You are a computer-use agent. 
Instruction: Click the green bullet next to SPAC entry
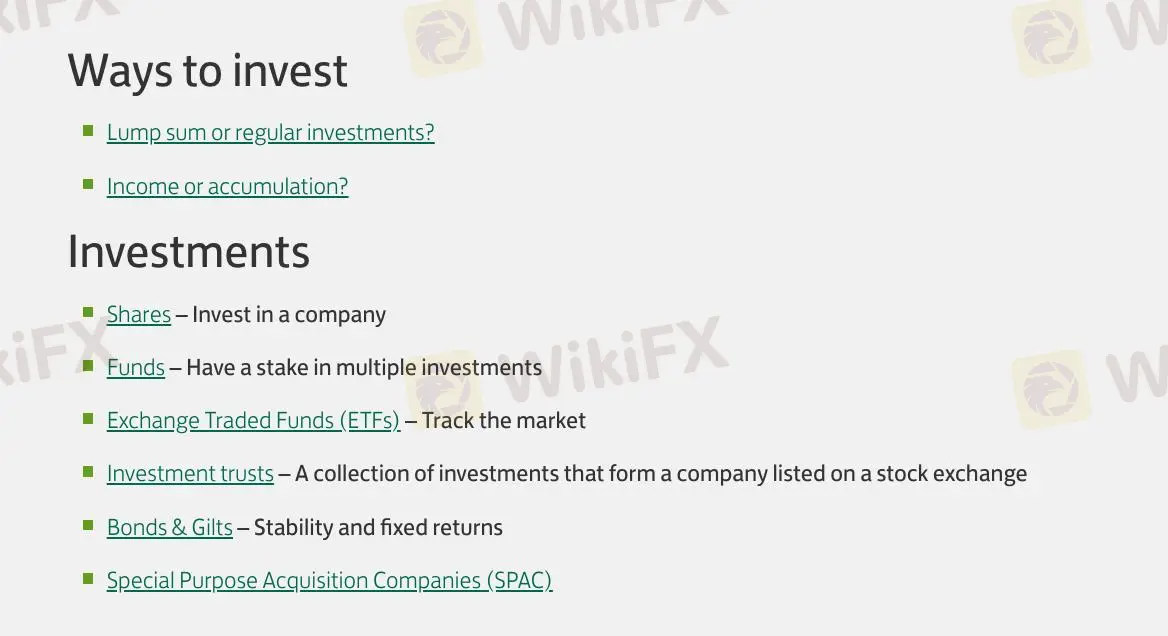tap(88, 577)
